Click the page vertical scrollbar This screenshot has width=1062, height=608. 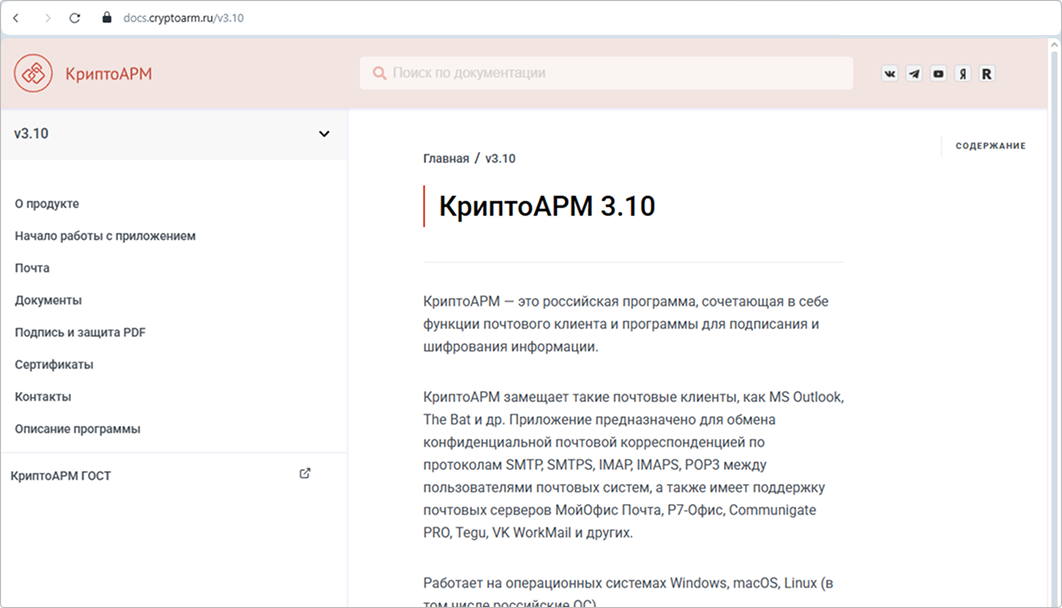(x=1053, y=322)
